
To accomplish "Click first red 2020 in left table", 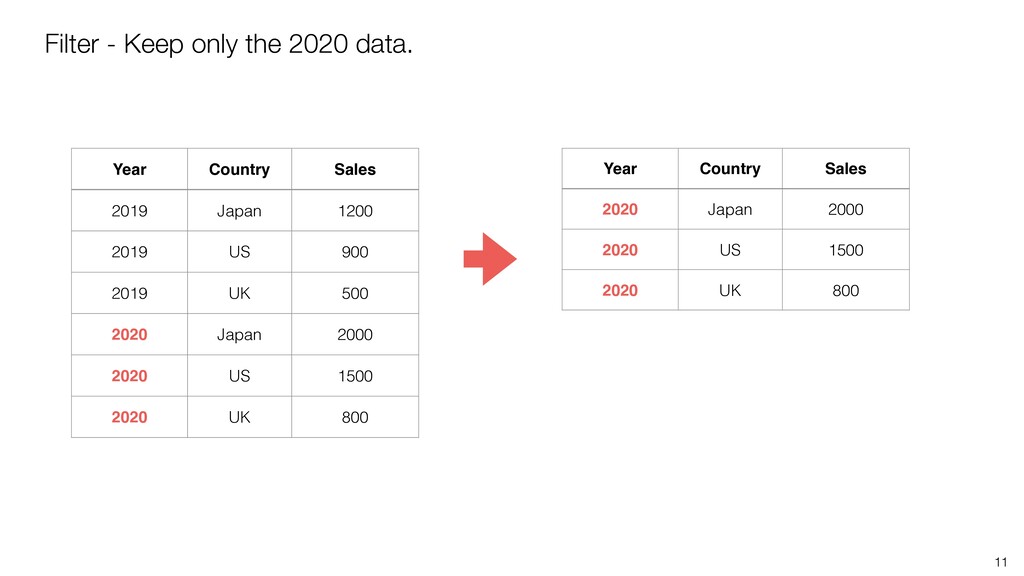I will point(129,334).
